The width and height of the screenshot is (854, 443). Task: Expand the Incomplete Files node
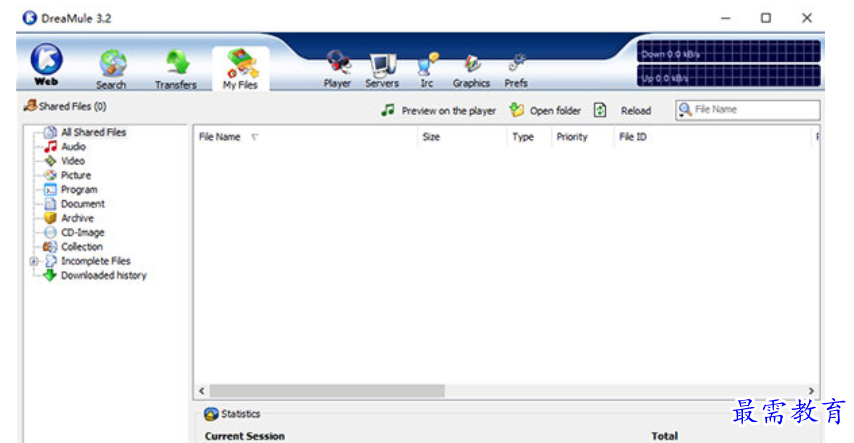(34, 261)
